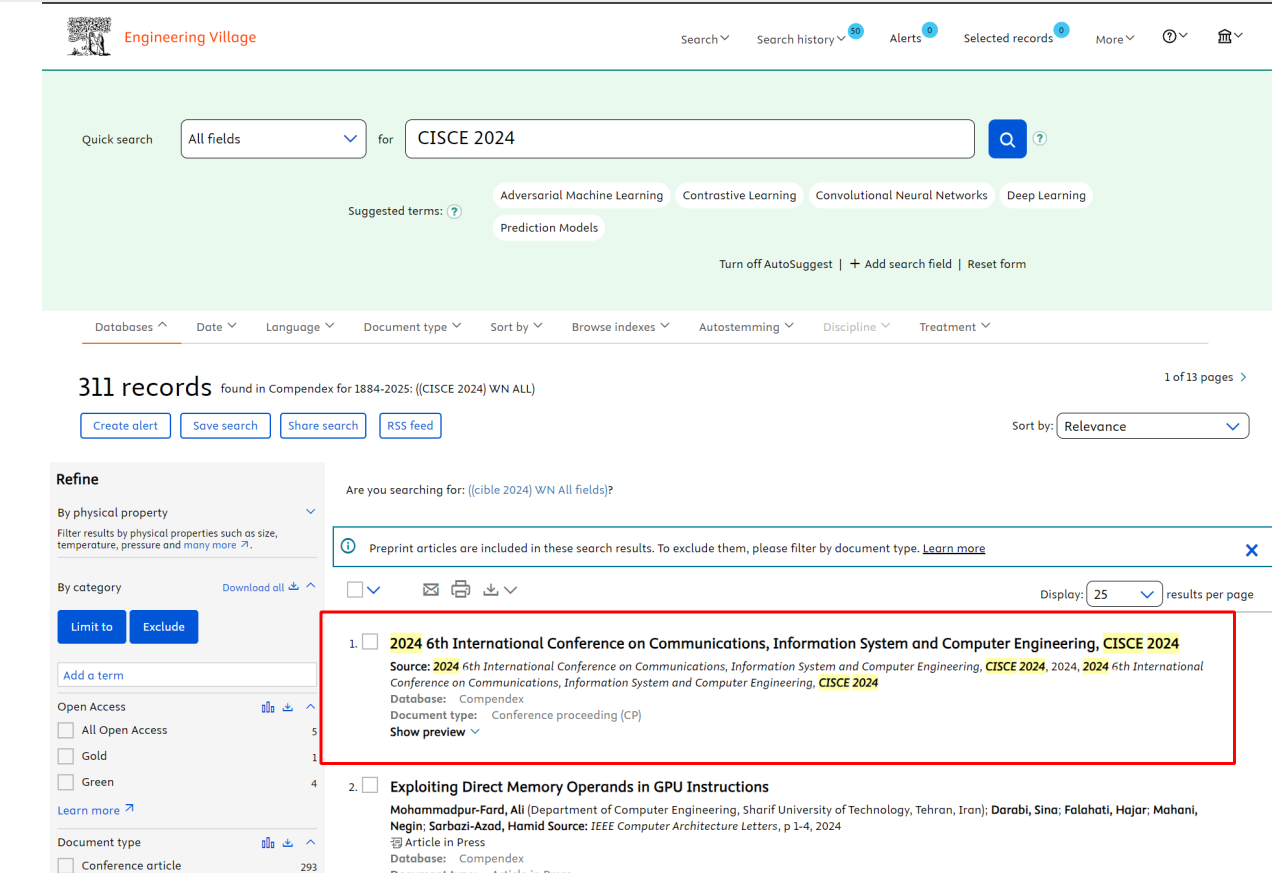1272x873 pixels.
Task: Open the institution building icon menu
Action: coord(1229,36)
